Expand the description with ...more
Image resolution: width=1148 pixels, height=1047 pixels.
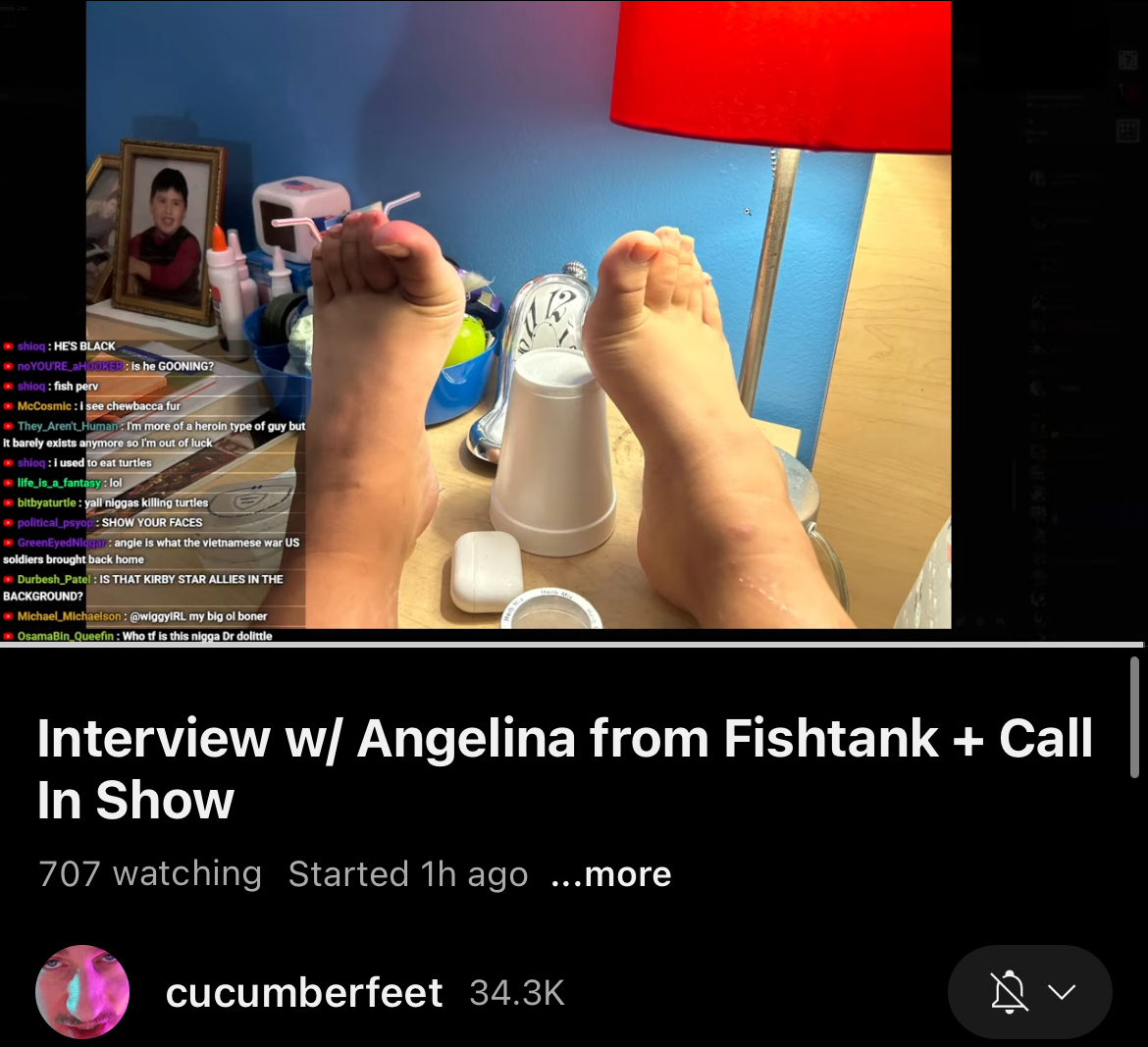point(611,873)
